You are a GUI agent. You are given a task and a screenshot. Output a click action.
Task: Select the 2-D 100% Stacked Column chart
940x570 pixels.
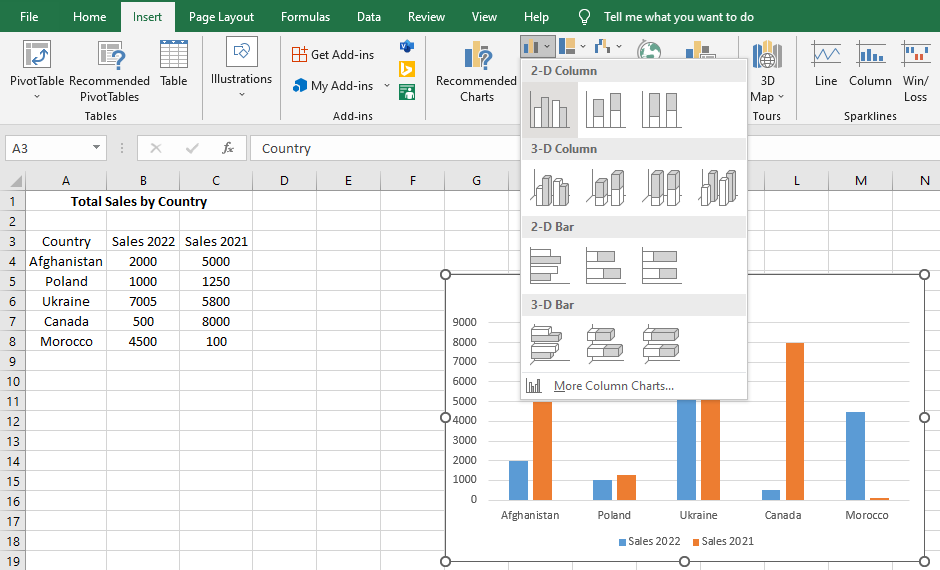[x=661, y=110]
